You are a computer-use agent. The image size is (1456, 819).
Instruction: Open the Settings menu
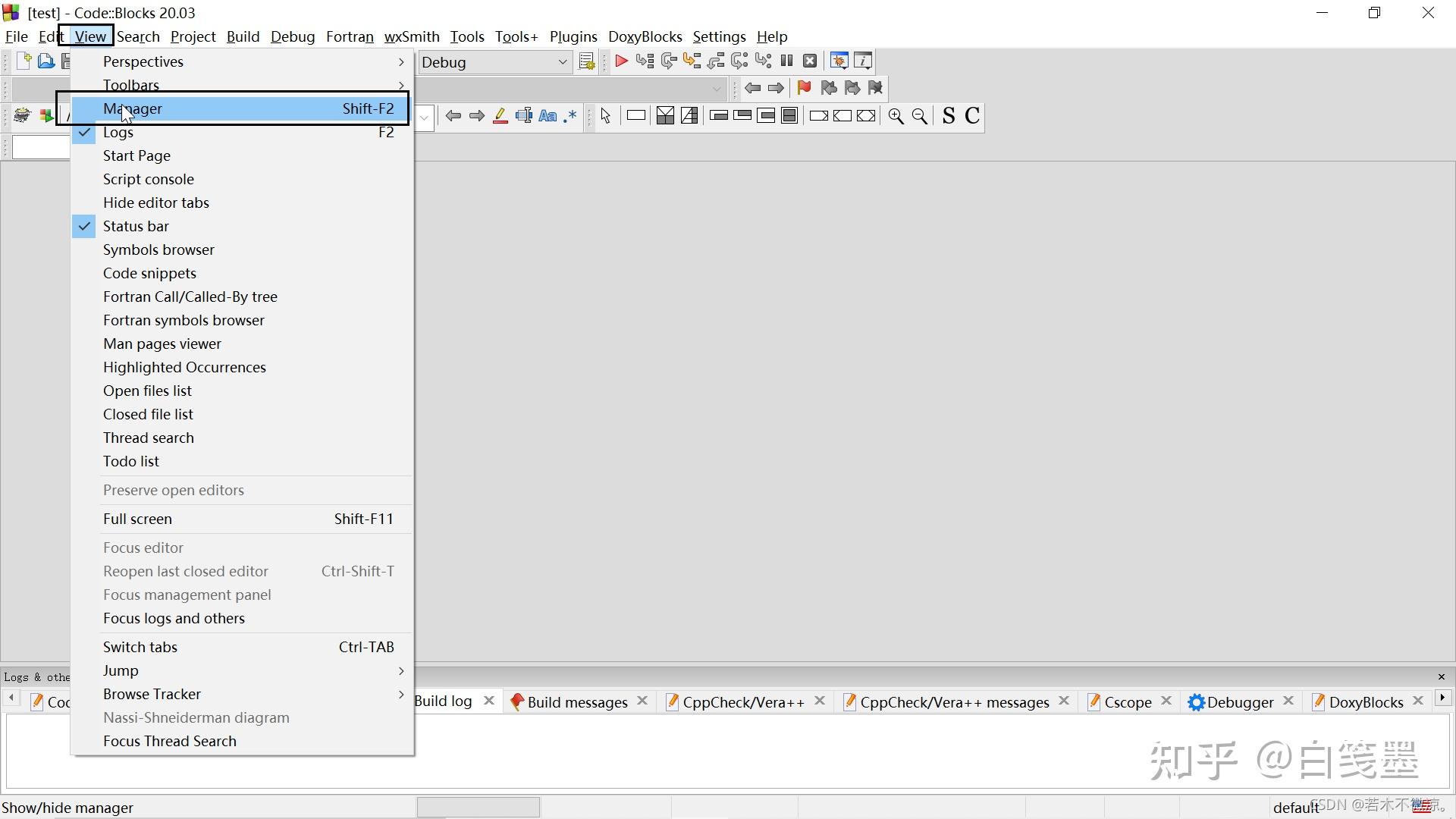coord(719,36)
